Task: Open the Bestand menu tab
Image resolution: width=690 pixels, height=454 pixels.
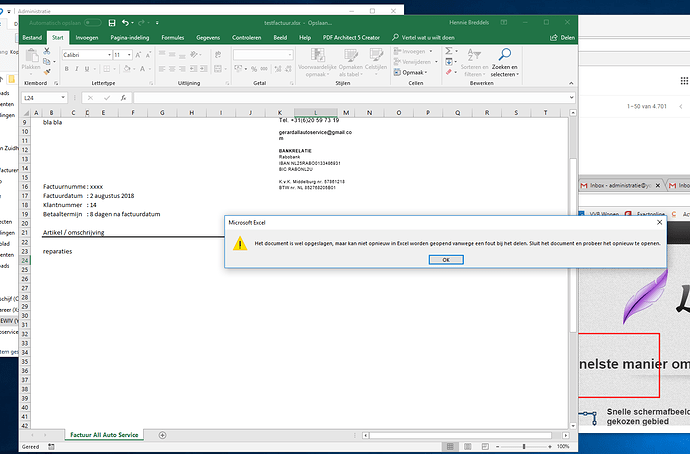Action: pos(32,37)
